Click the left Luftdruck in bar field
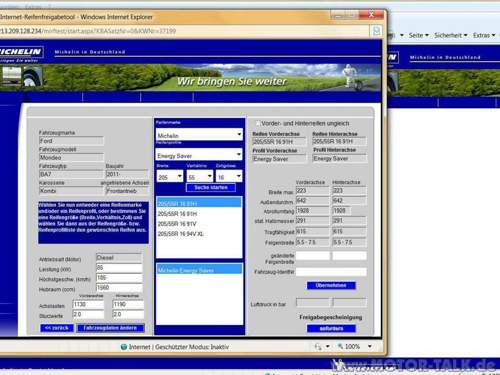Screen dimensions: 500x375 [313, 303]
